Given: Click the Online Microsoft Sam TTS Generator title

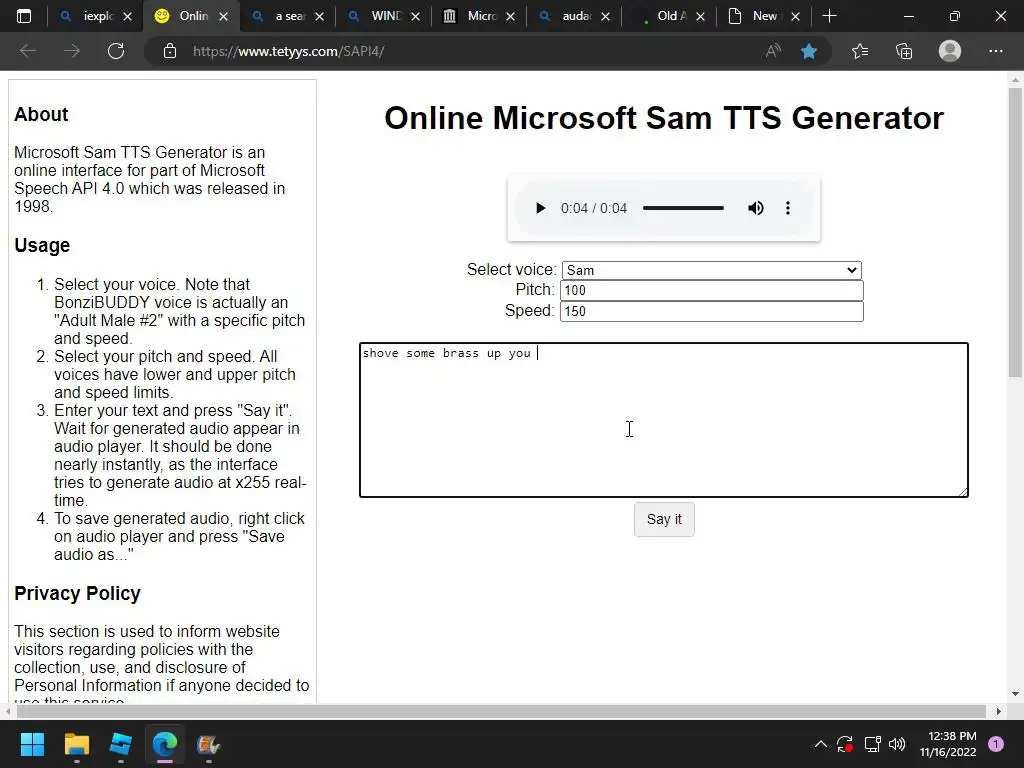Looking at the screenshot, I should [664, 118].
